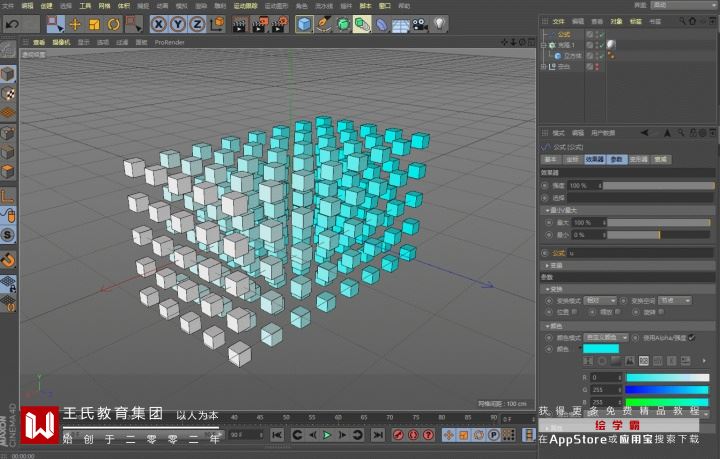Toggle the Autokeying red button
Image resolution: width=720 pixels, height=459 pixels.
tap(413, 435)
